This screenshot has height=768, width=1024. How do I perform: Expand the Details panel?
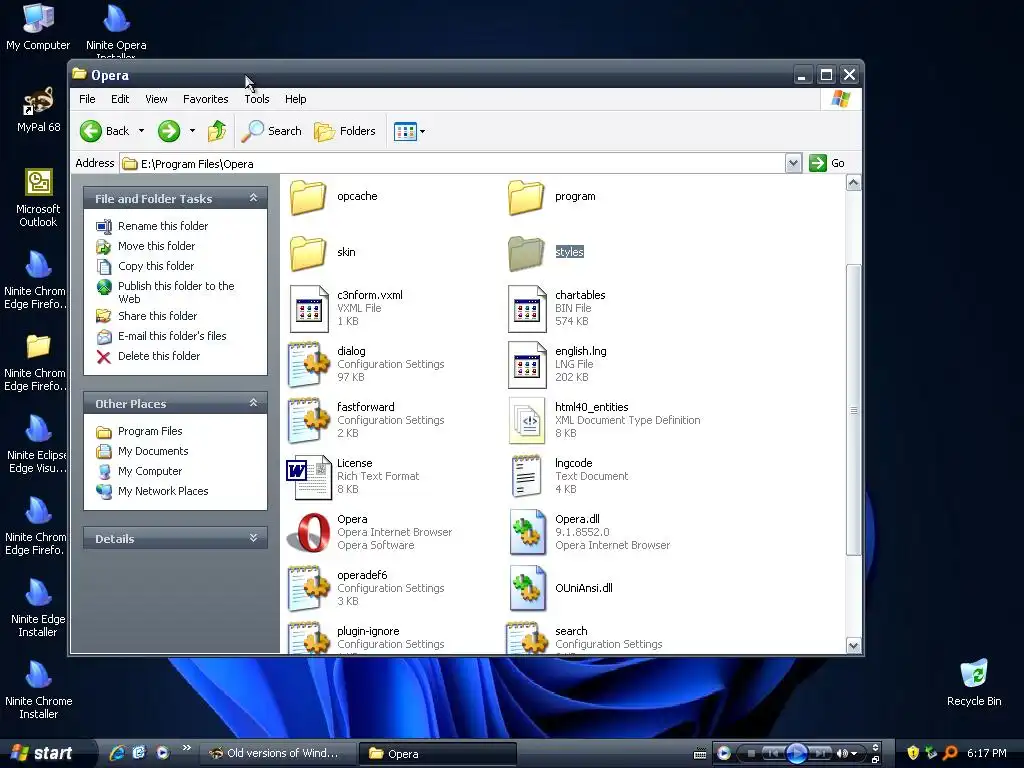[x=253, y=538]
